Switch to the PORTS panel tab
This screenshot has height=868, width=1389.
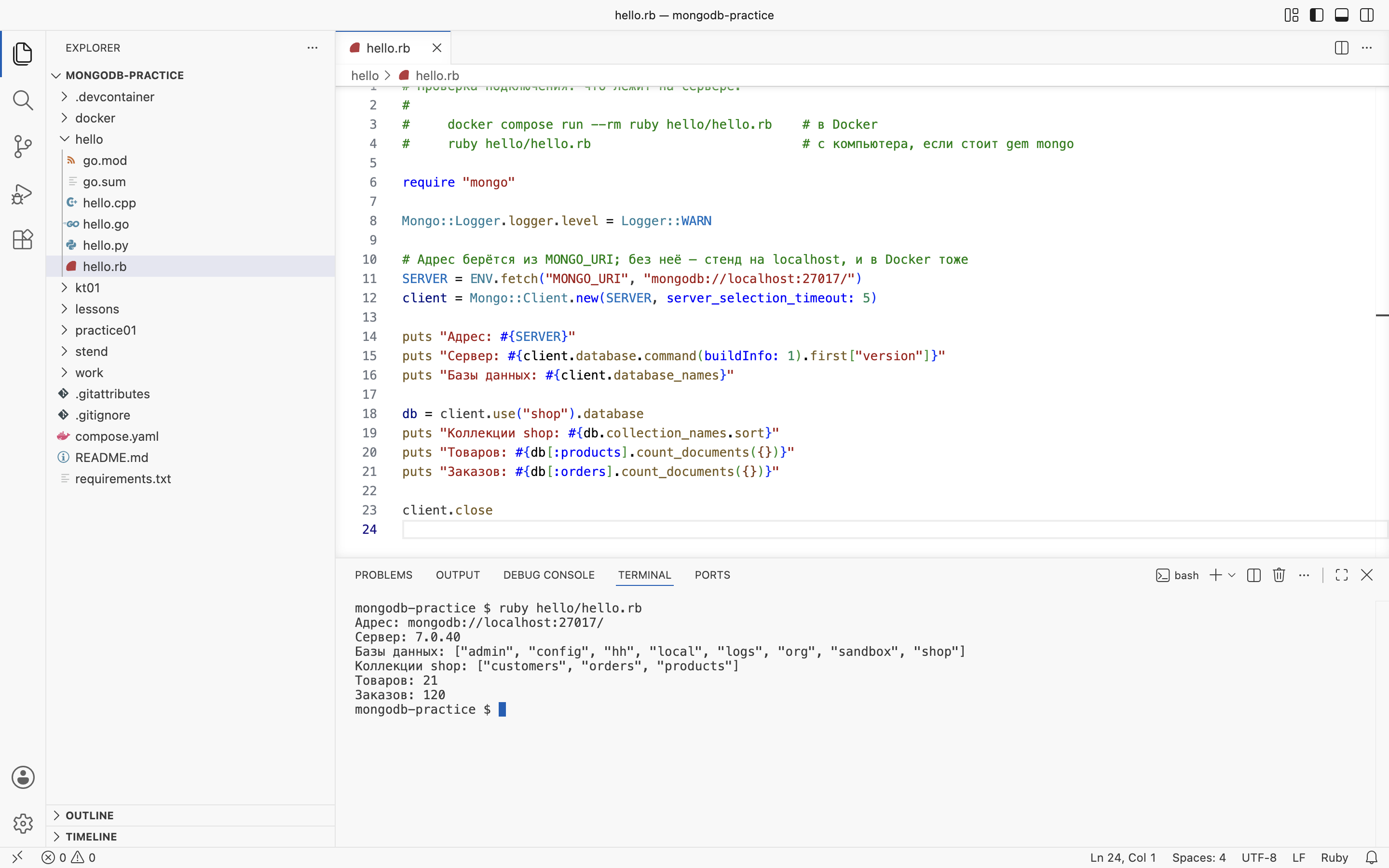[712, 575]
